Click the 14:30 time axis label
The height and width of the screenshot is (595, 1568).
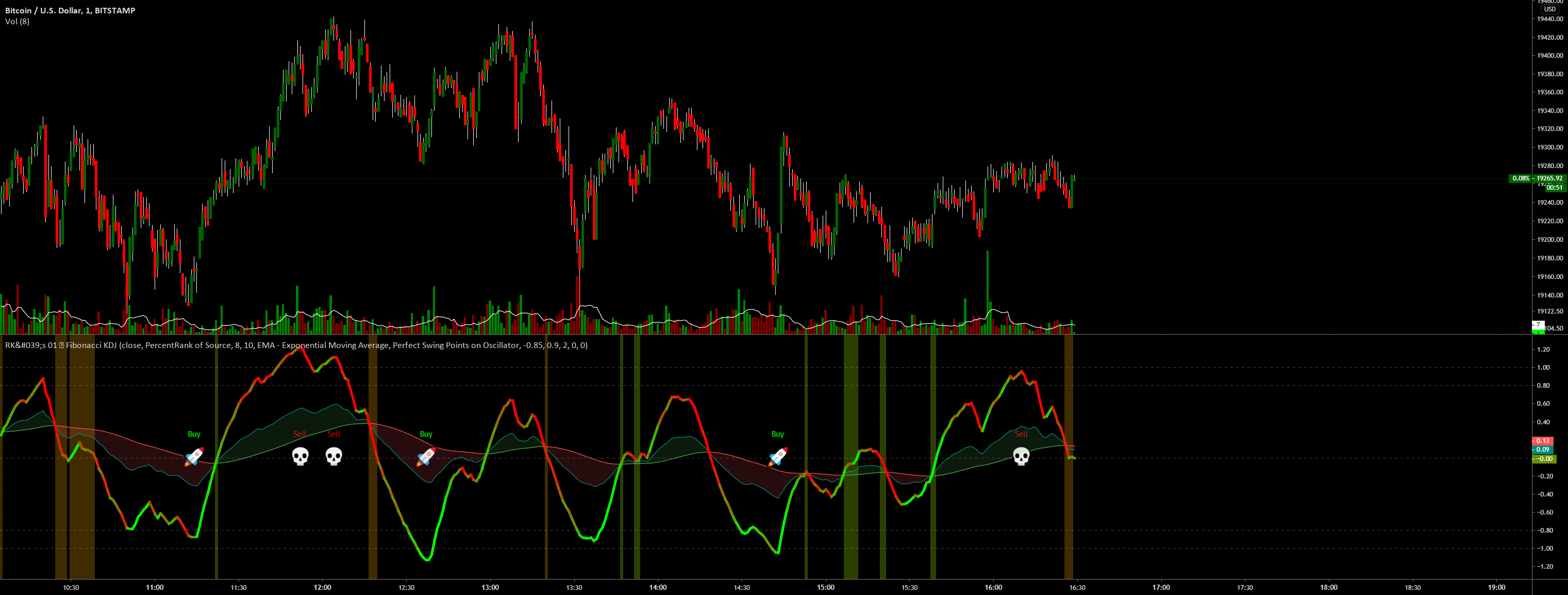(742, 588)
